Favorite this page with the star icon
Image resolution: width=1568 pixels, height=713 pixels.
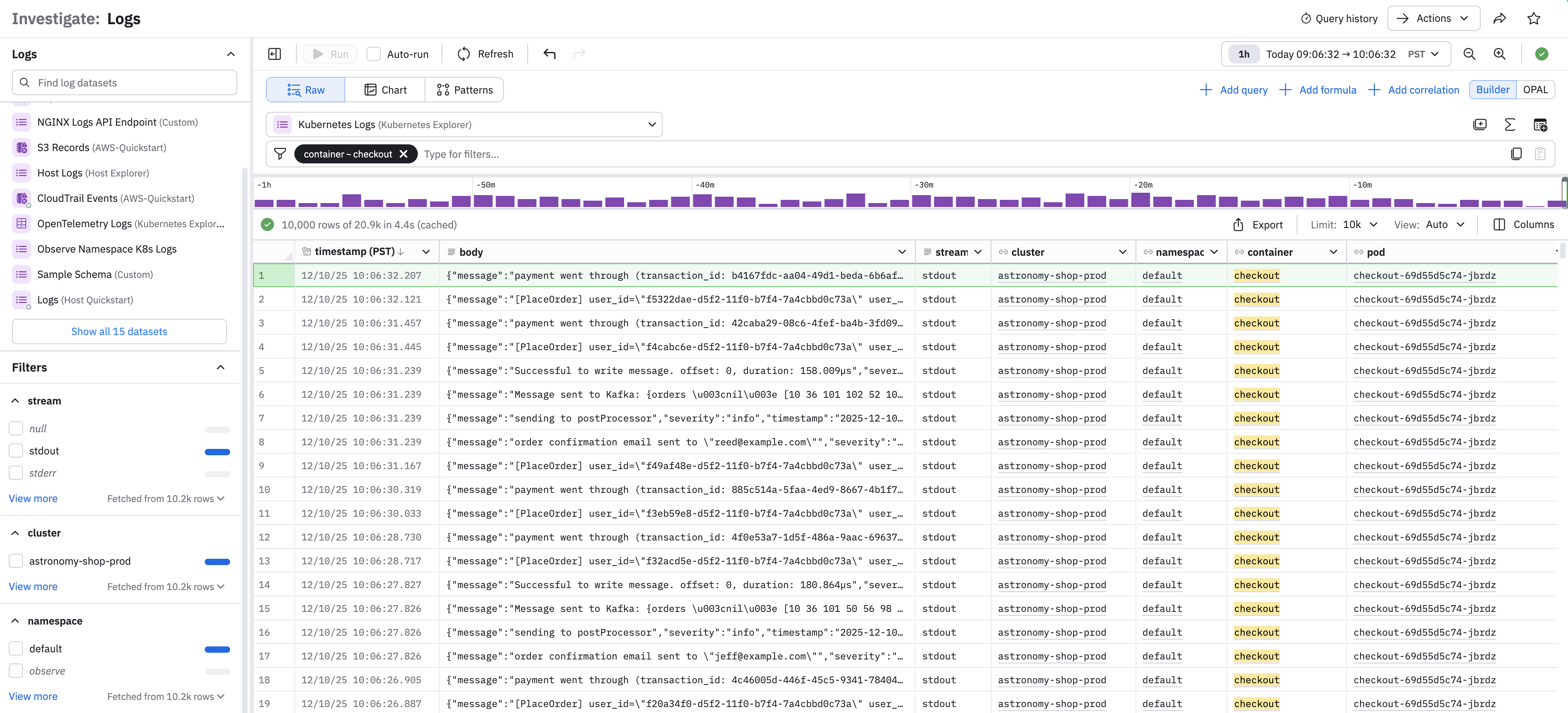pos(1534,18)
